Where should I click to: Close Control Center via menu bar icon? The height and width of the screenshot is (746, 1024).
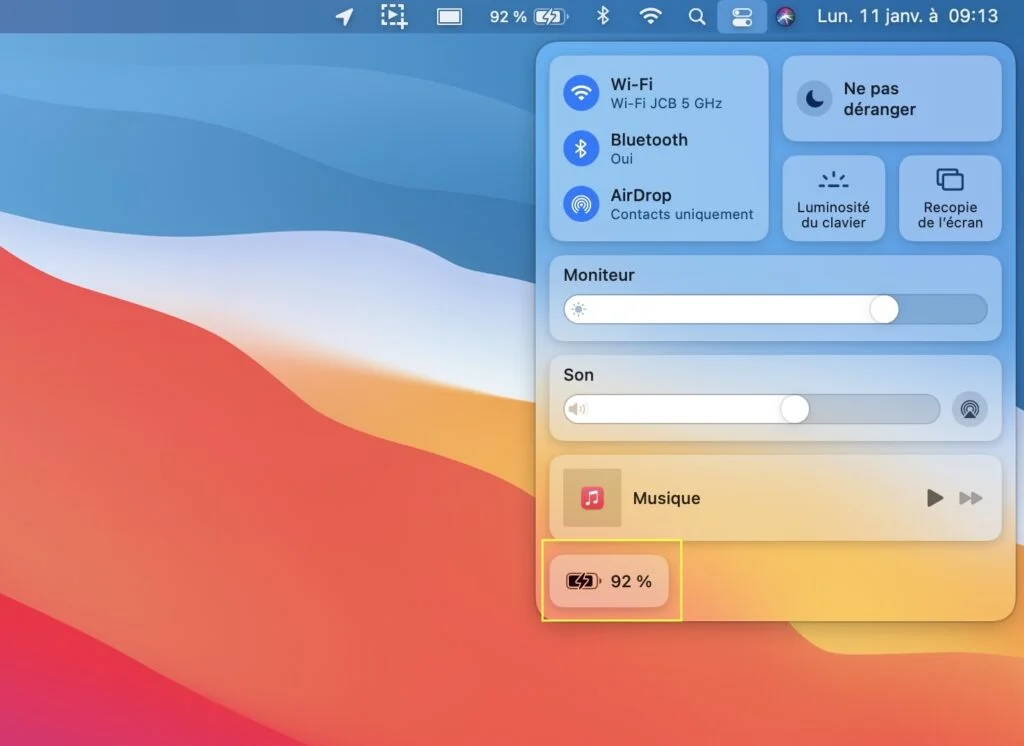[x=742, y=16]
